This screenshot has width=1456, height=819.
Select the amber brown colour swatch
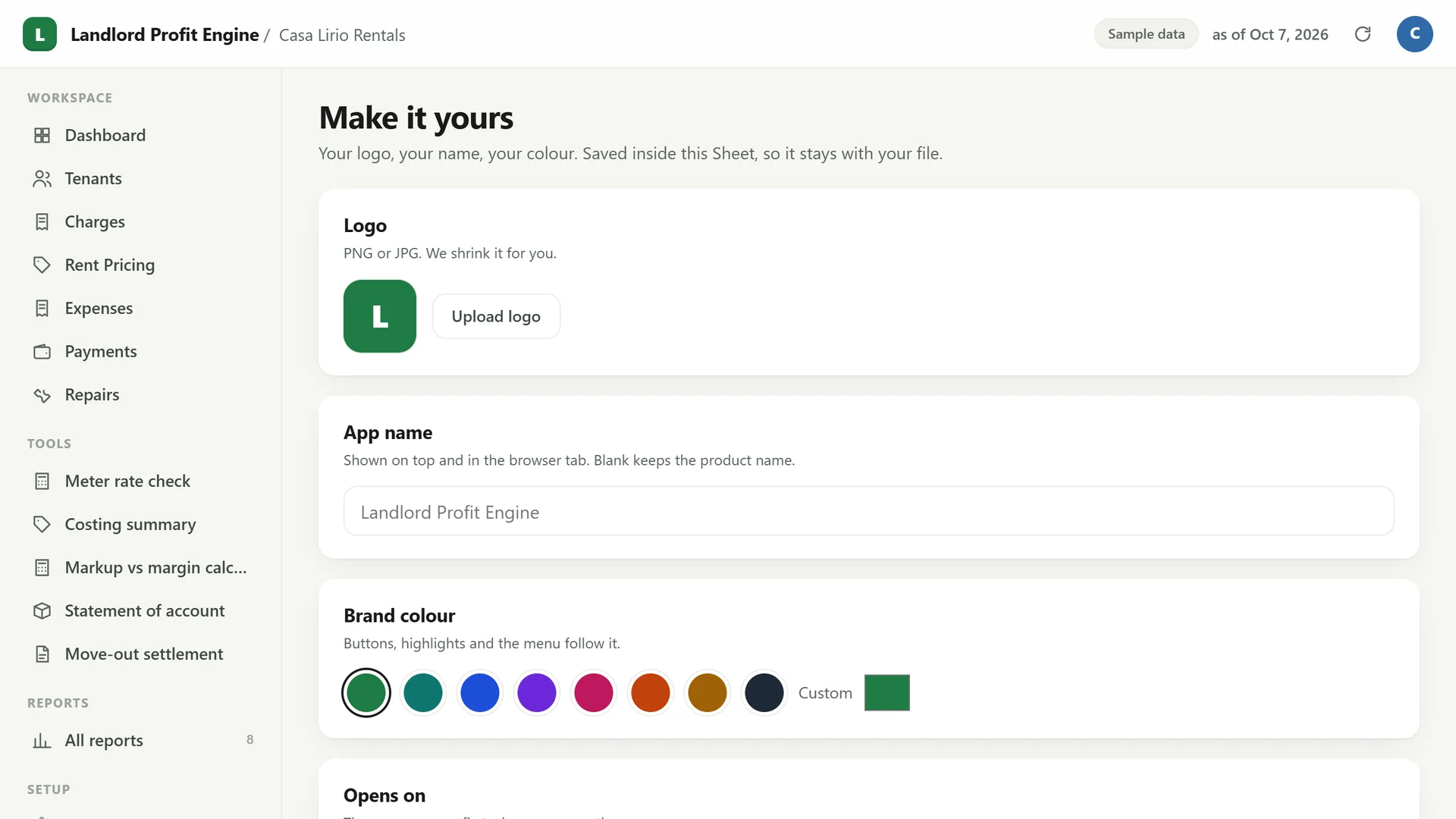coord(708,692)
